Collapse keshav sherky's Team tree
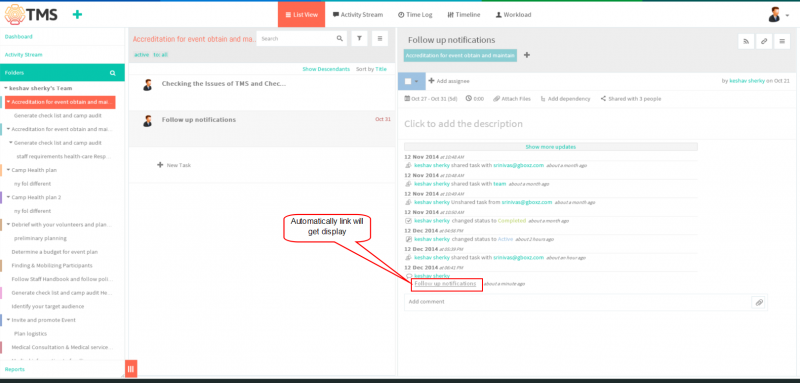800x383 pixels. click(x=6, y=88)
